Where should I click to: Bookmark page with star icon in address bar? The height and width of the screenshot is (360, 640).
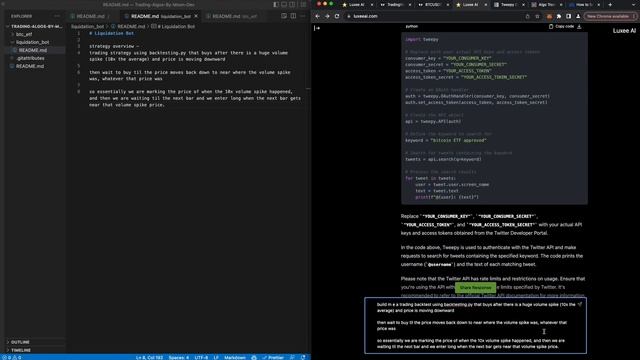537,16
